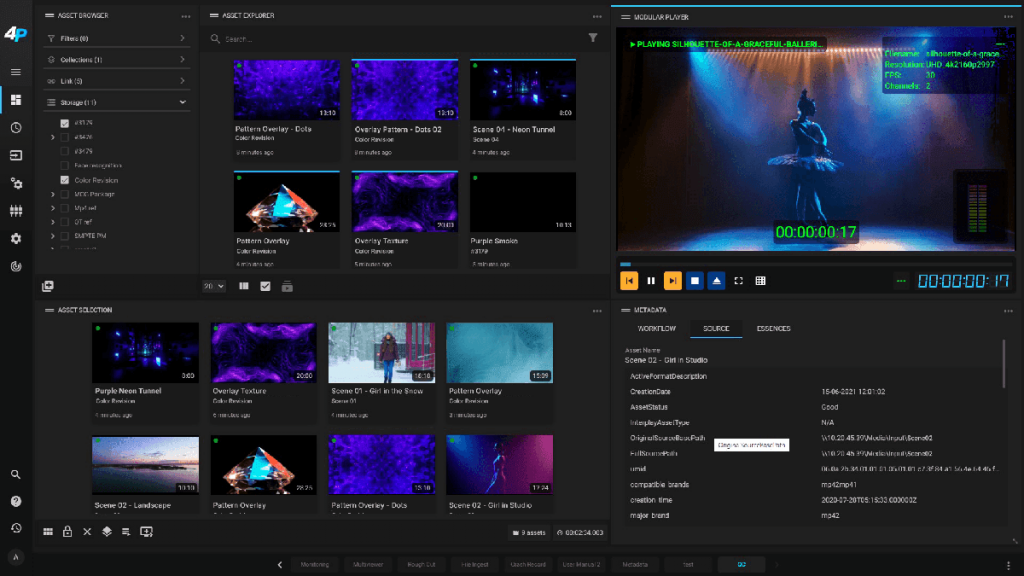Open the Monitoring workspace at the bottom bar

[x=314, y=564]
